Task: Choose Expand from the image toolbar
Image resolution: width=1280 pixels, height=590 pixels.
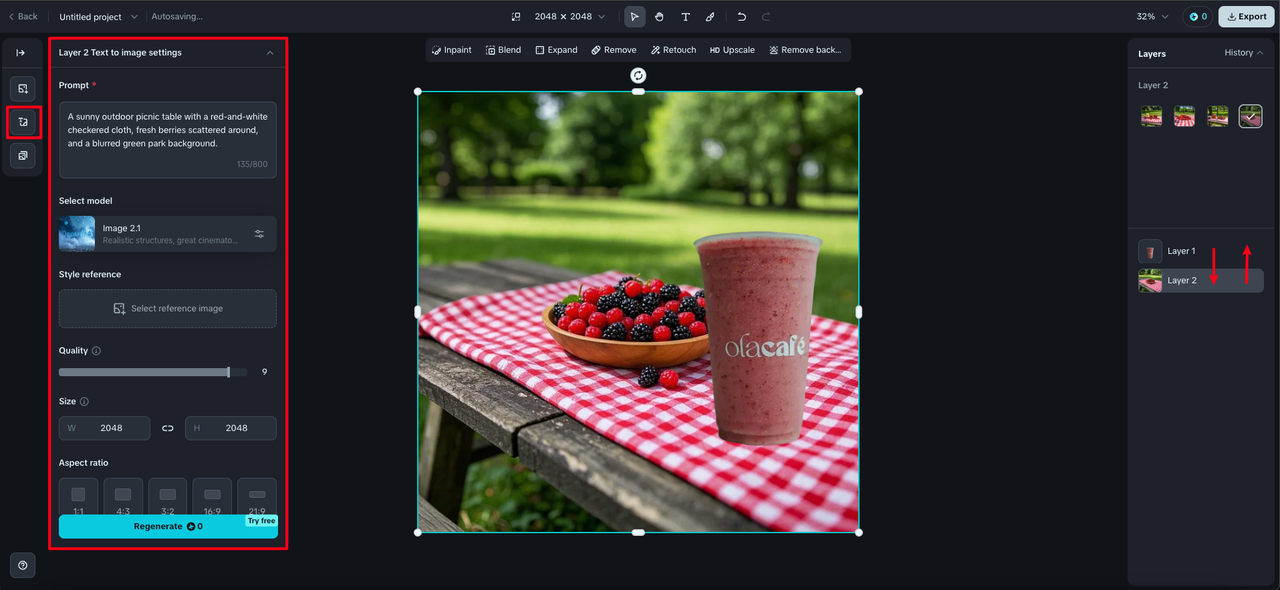Action: 556,50
